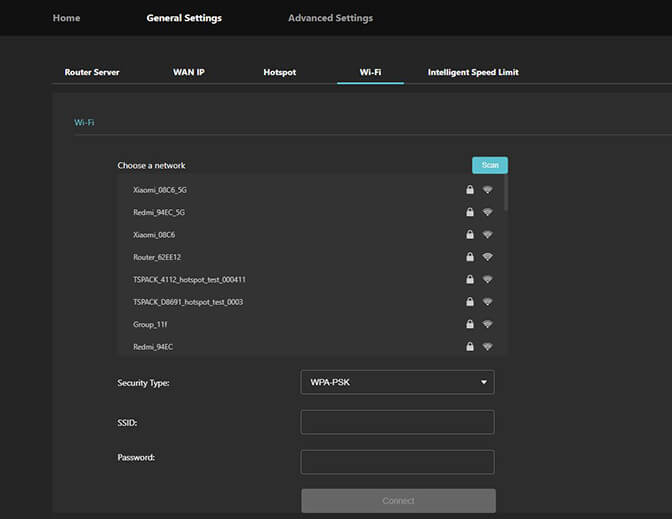Click the lock icon in Group_11f row
672x519 pixels.
coord(470,324)
